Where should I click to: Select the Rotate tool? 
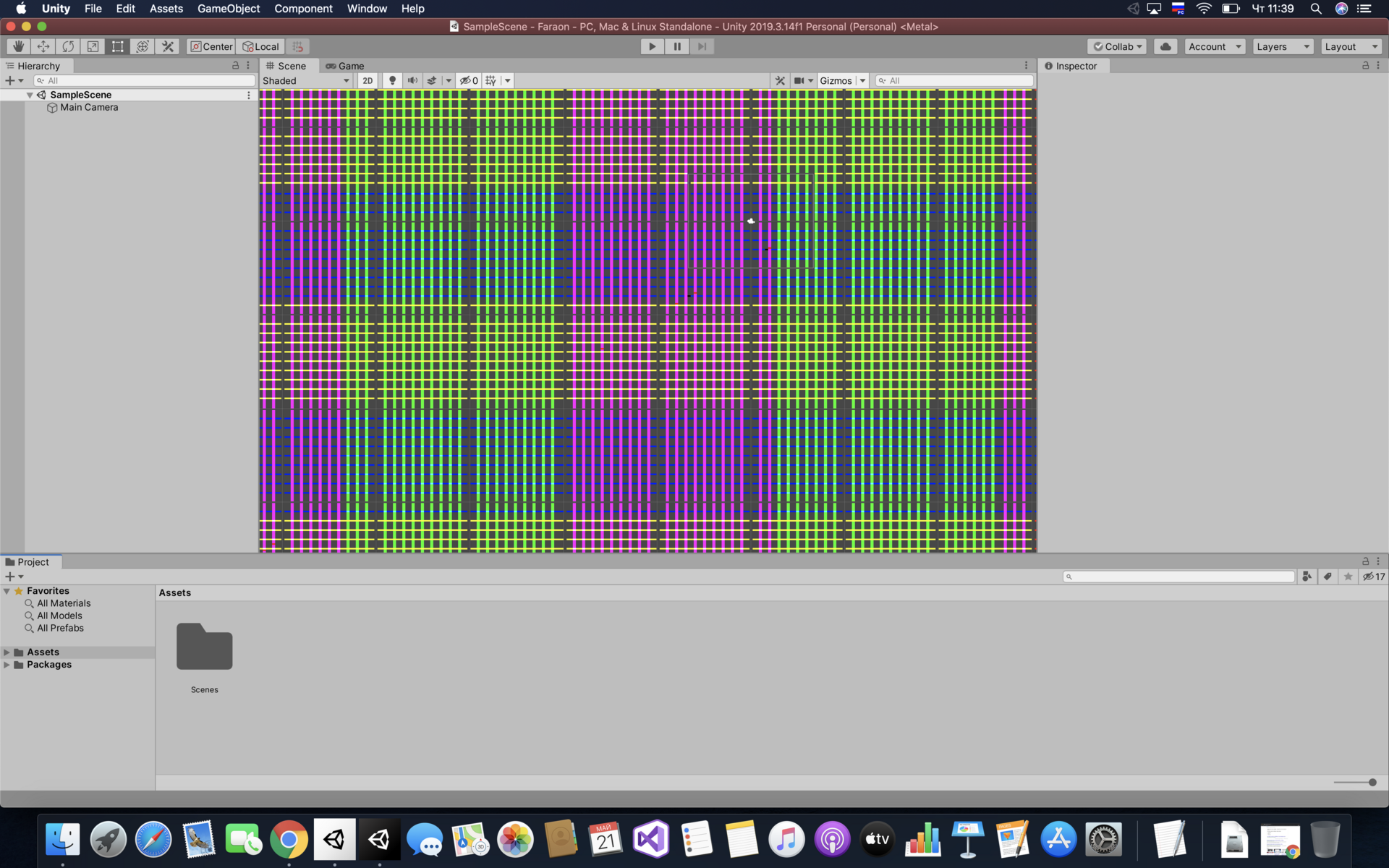[68, 46]
